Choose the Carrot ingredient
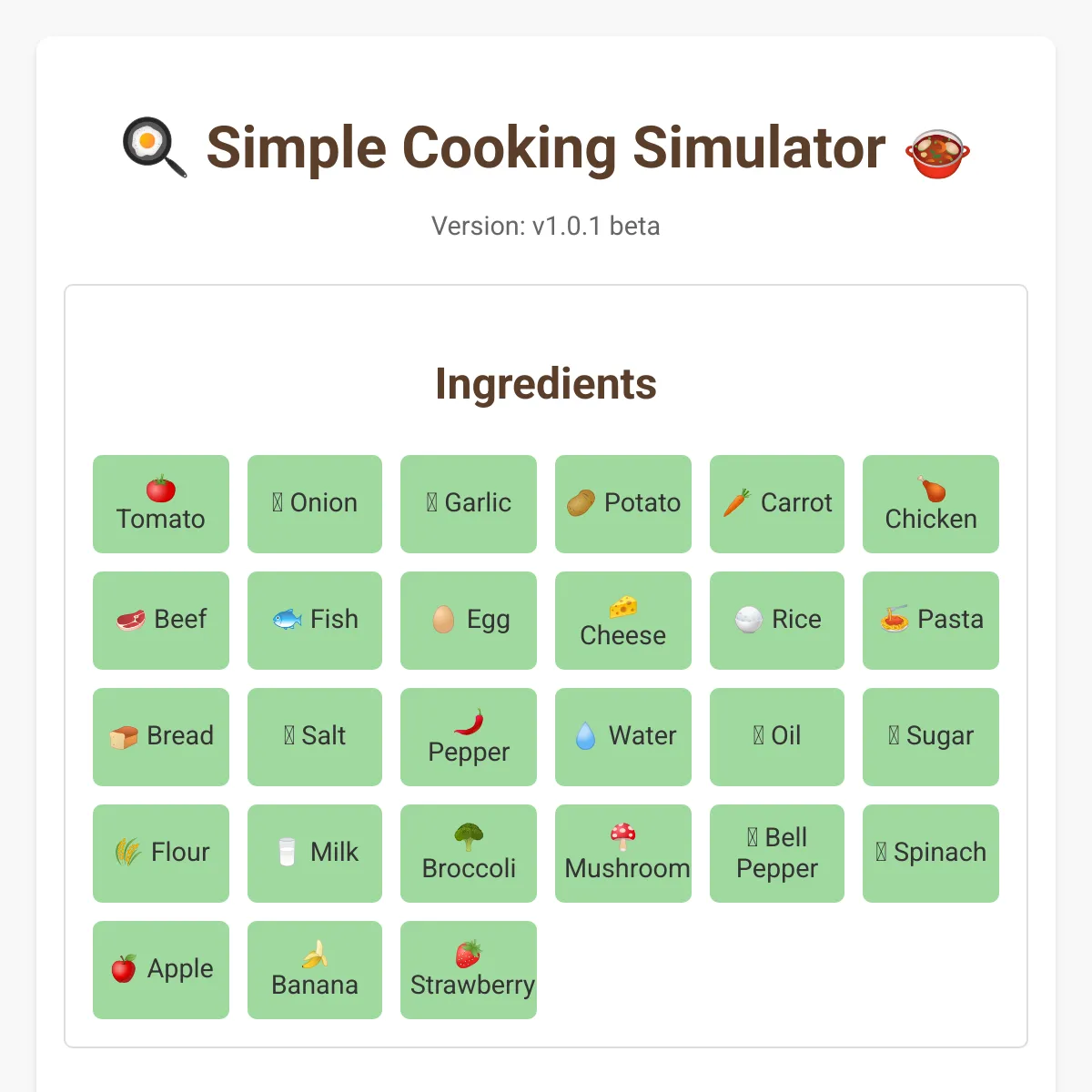This screenshot has width=1092, height=1092. click(777, 504)
